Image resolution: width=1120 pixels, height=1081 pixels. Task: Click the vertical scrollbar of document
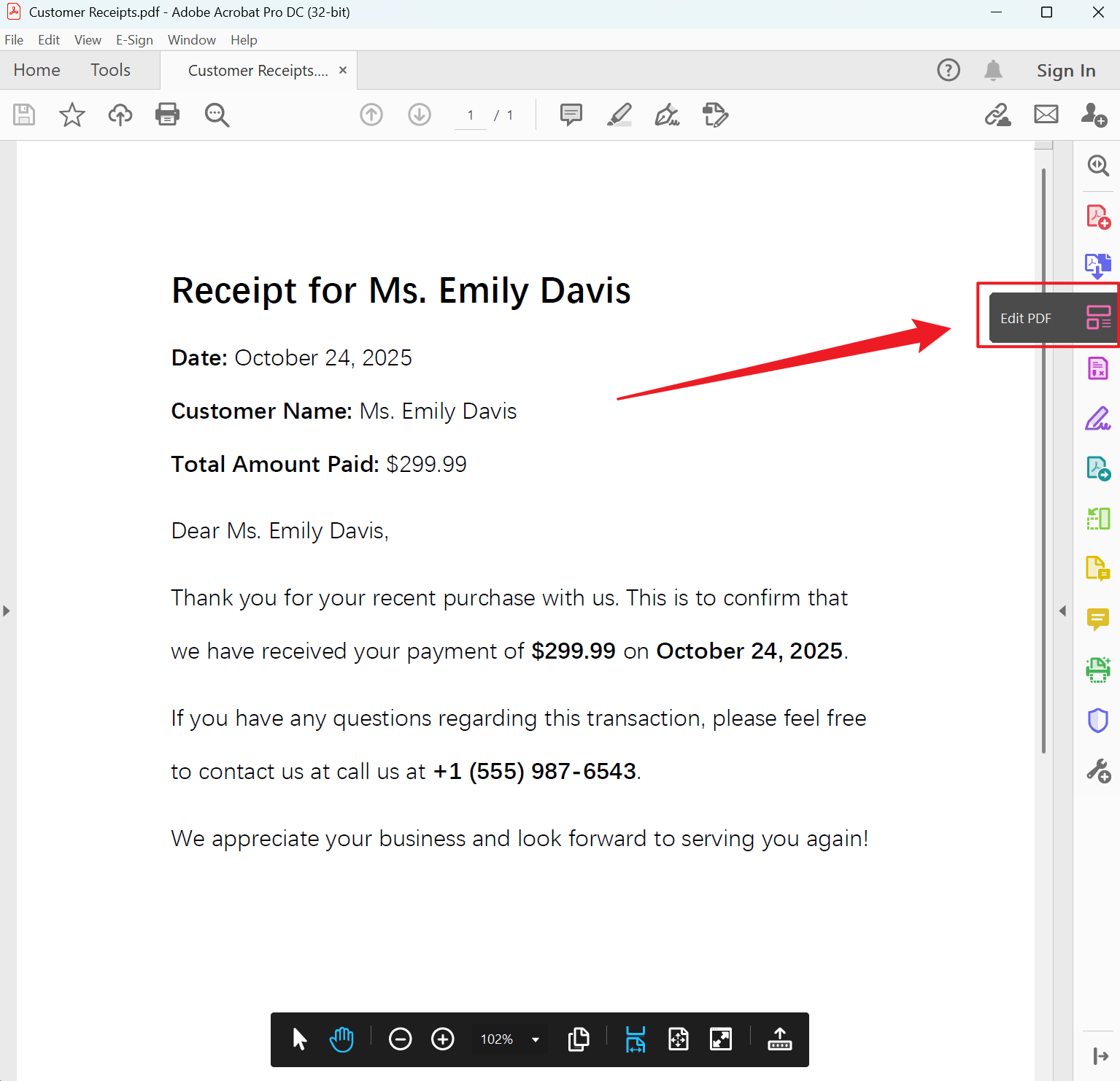[1043, 460]
